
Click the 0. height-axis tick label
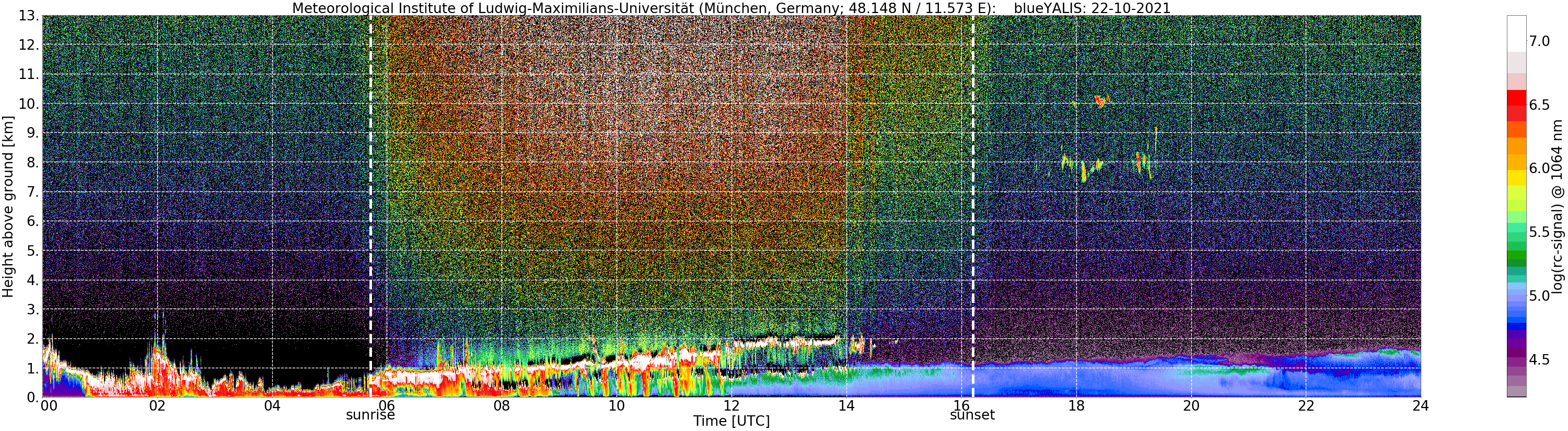(33, 397)
